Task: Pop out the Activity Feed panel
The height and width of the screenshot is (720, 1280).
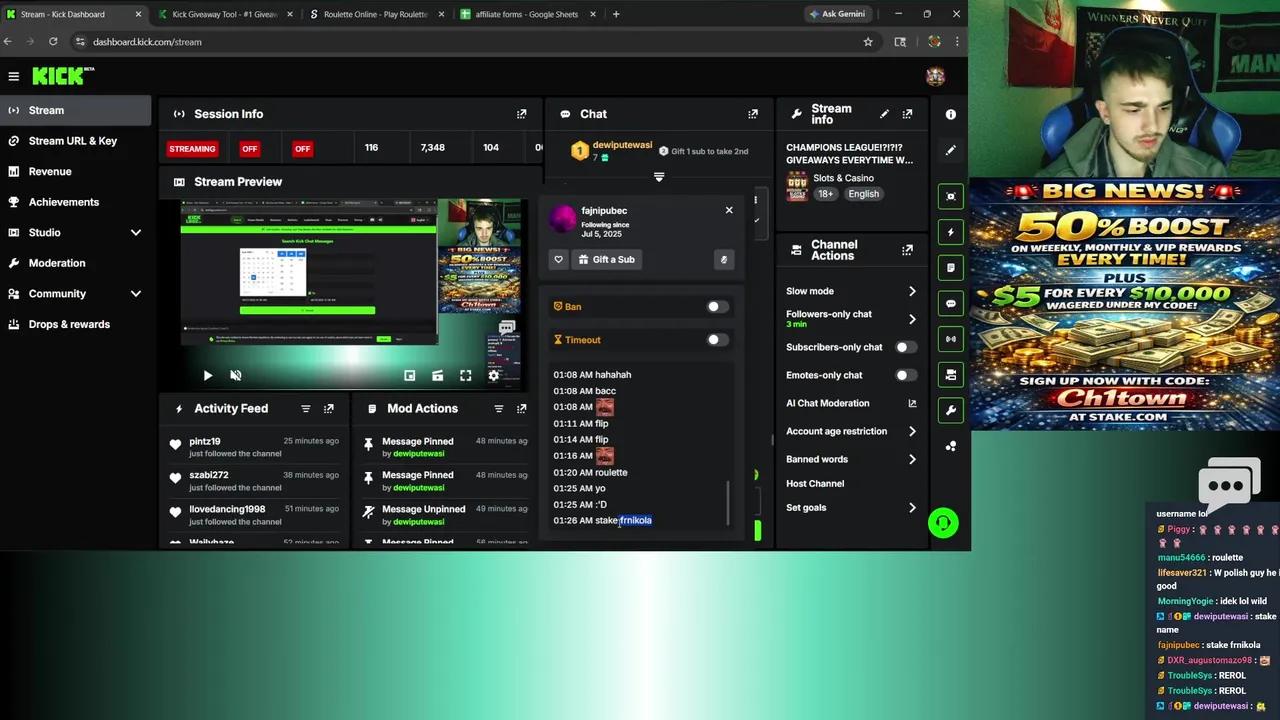Action: coord(329,409)
